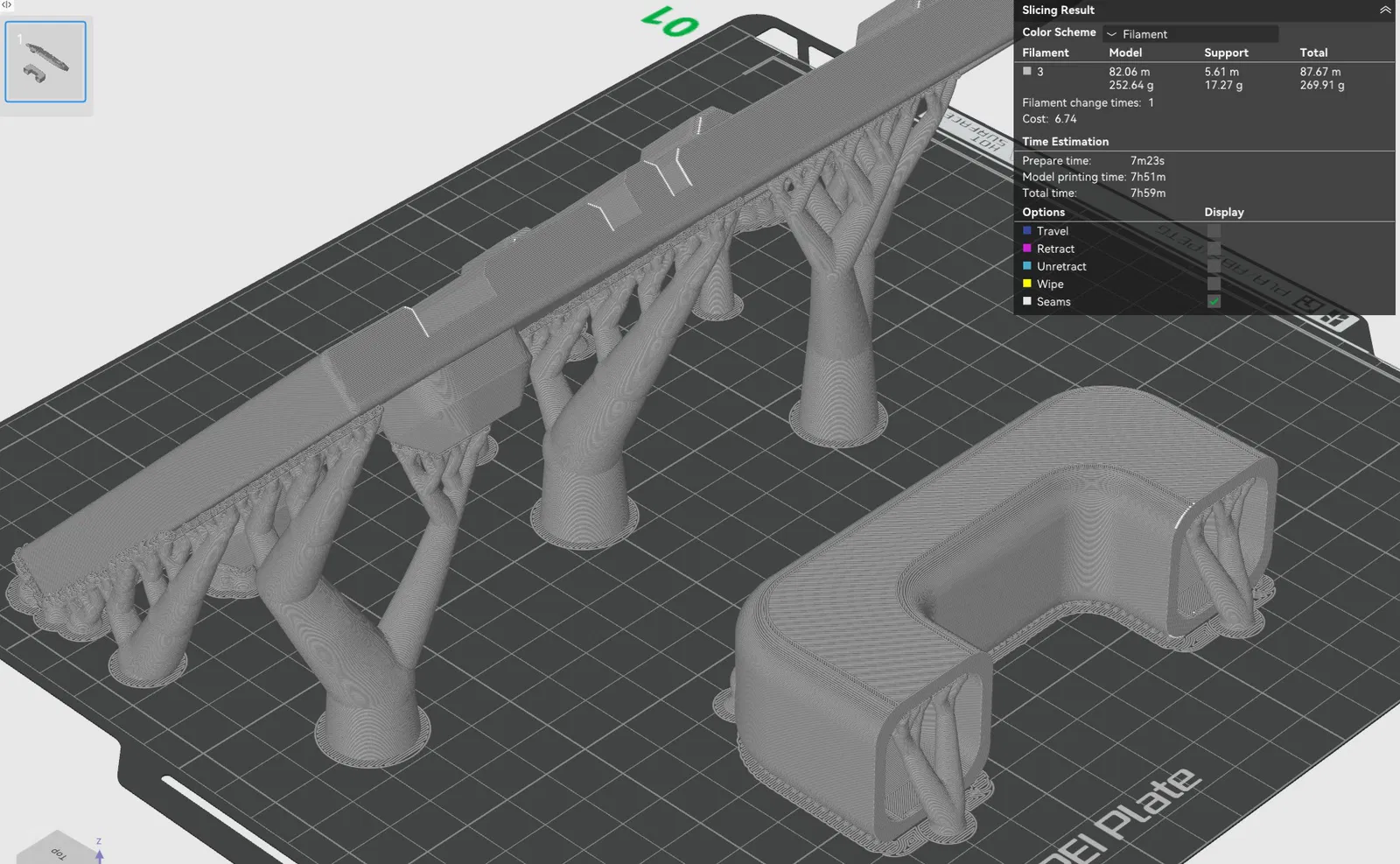Viewport: 1400px width, 864px height.
Task: Click the "Retract" option label
Action: 1055,249
